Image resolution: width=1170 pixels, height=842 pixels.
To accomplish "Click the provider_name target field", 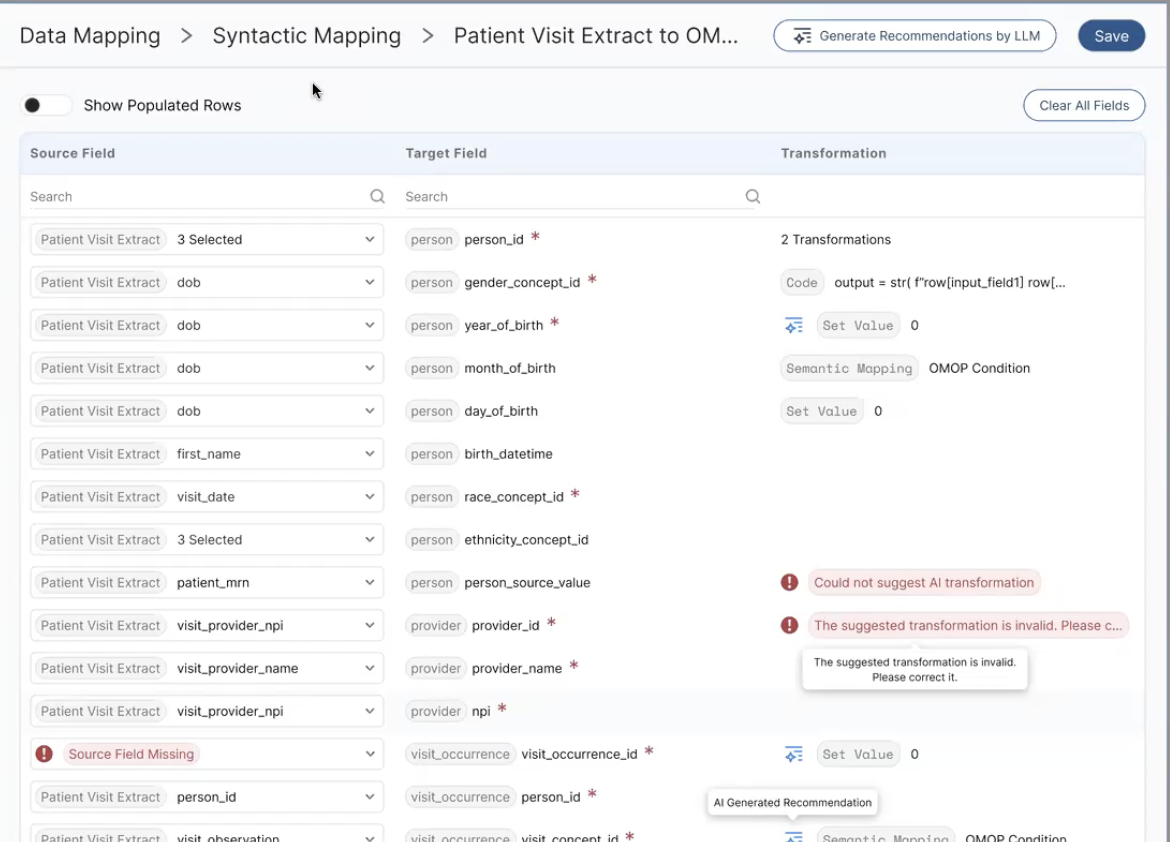I will [492, 668].
